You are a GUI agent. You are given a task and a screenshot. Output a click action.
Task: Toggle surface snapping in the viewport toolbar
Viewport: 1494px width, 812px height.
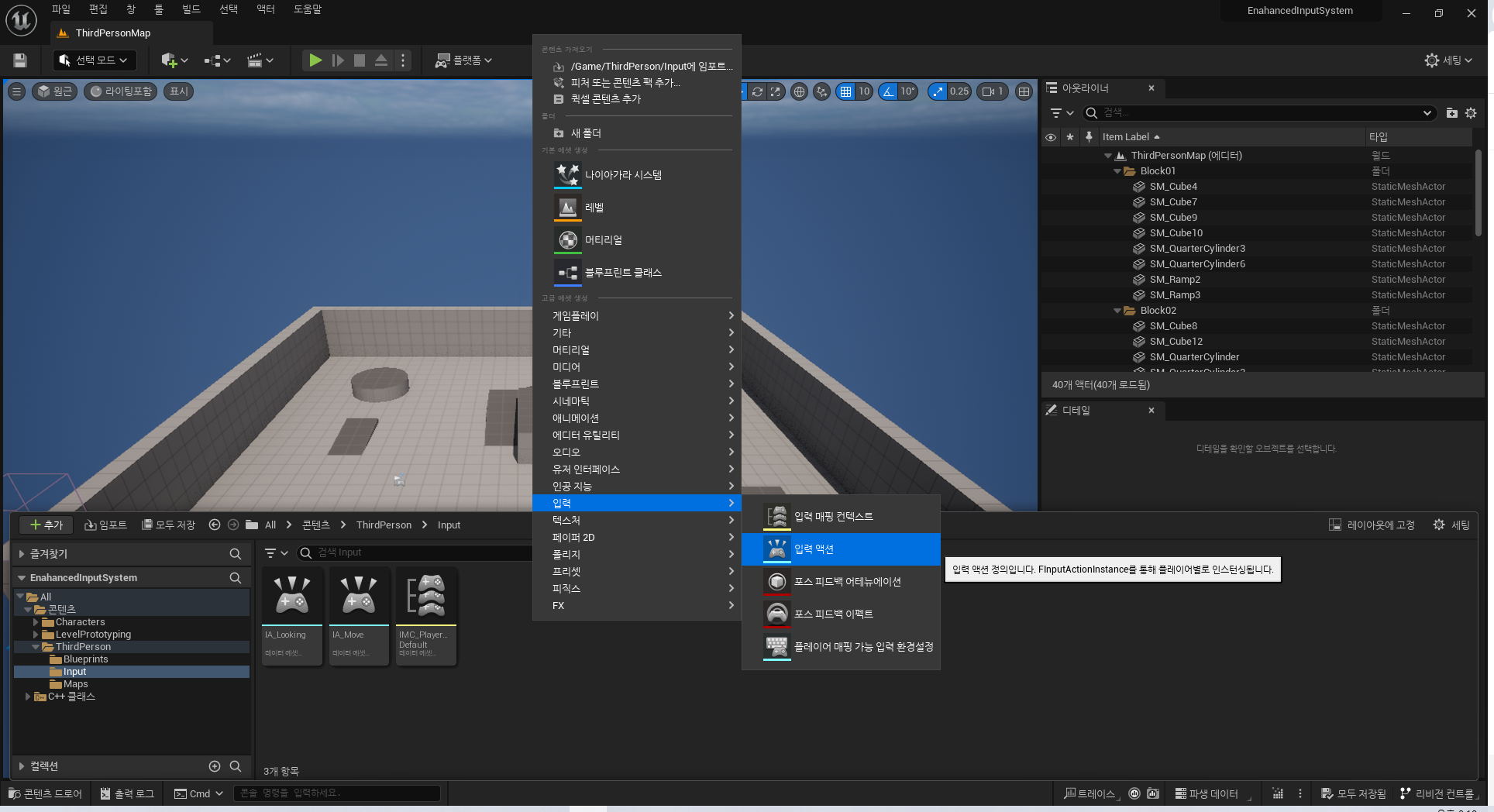[x=821, y=91]
